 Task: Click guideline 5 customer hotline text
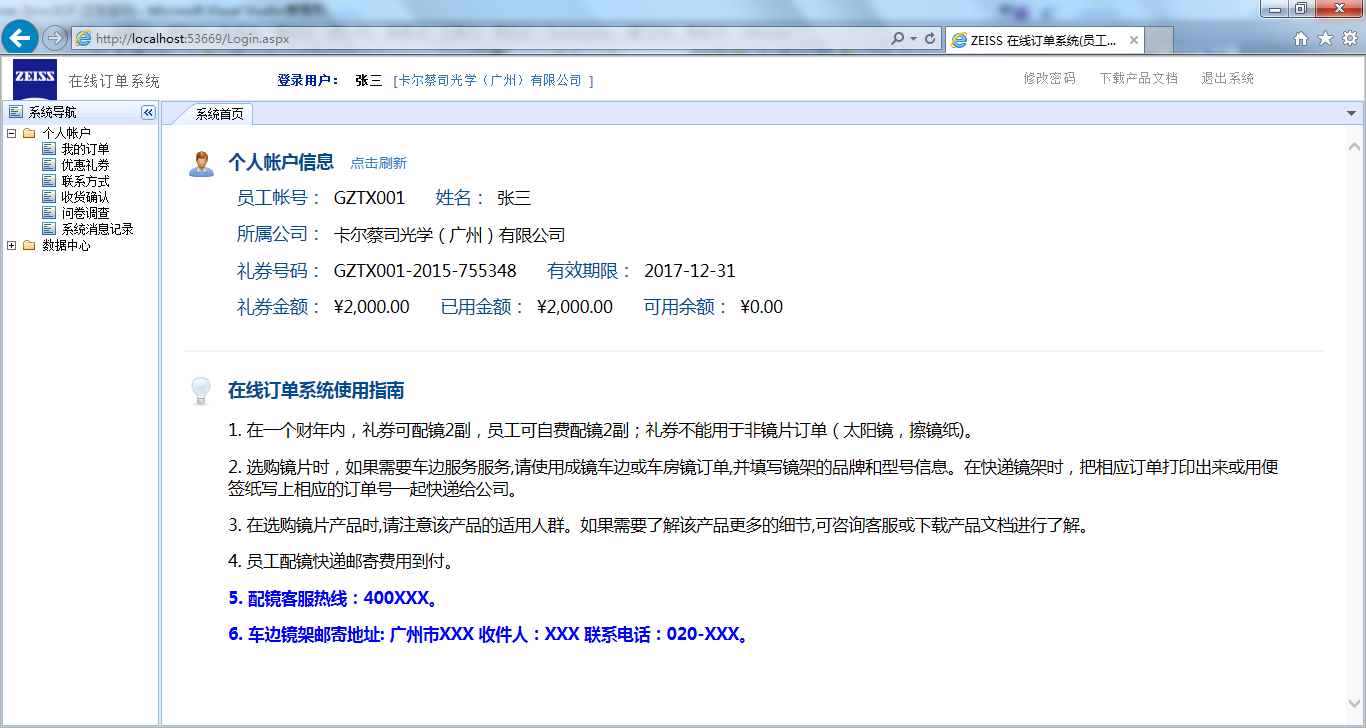coord(333,598)
